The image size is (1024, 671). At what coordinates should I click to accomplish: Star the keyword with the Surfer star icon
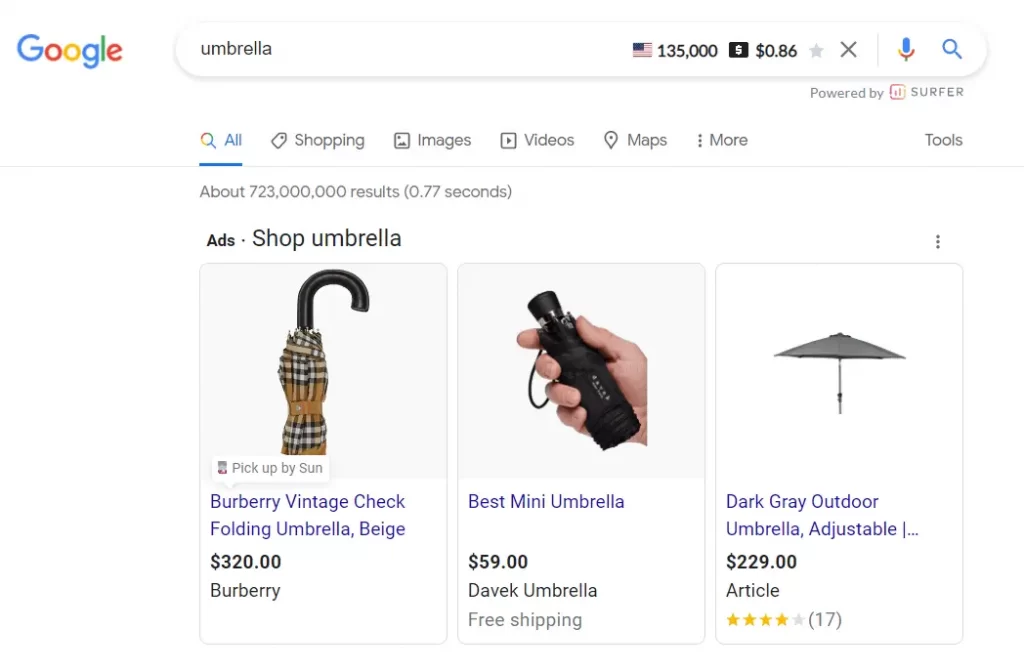tap(816, 50)
